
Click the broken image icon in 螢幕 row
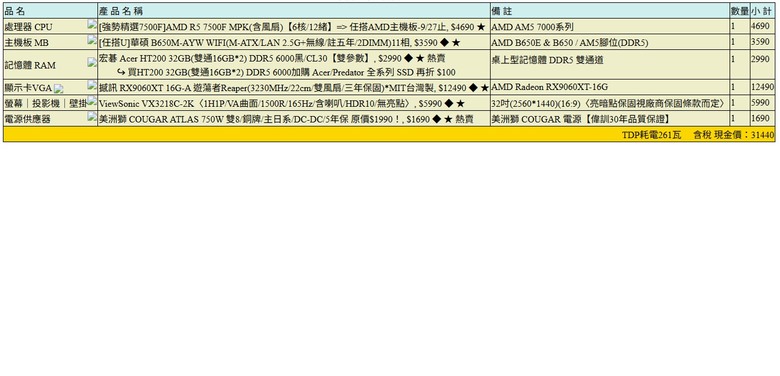point(92,100)
